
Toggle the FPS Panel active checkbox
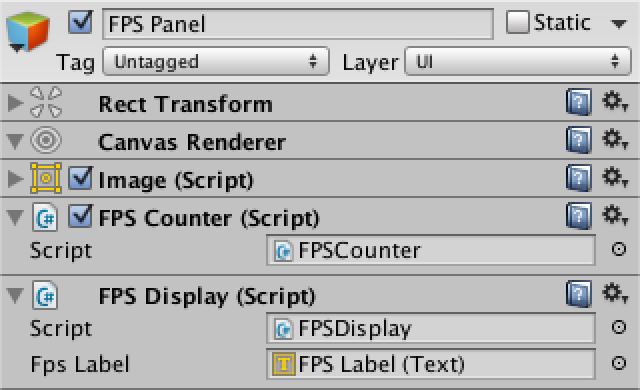(x=80, y=22)
